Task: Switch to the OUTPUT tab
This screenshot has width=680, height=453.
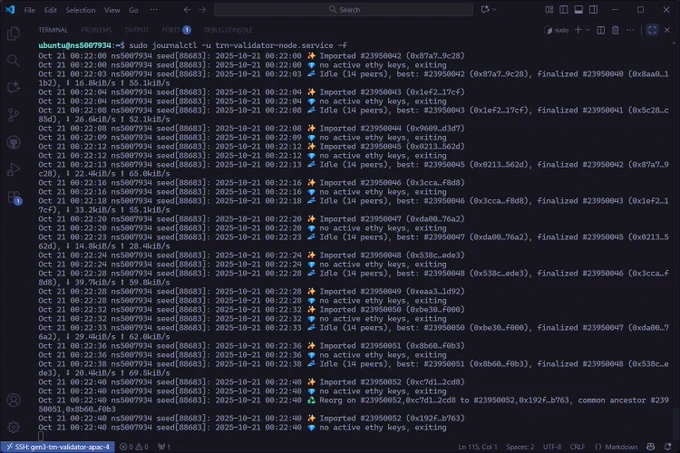Action: point(137,30)
